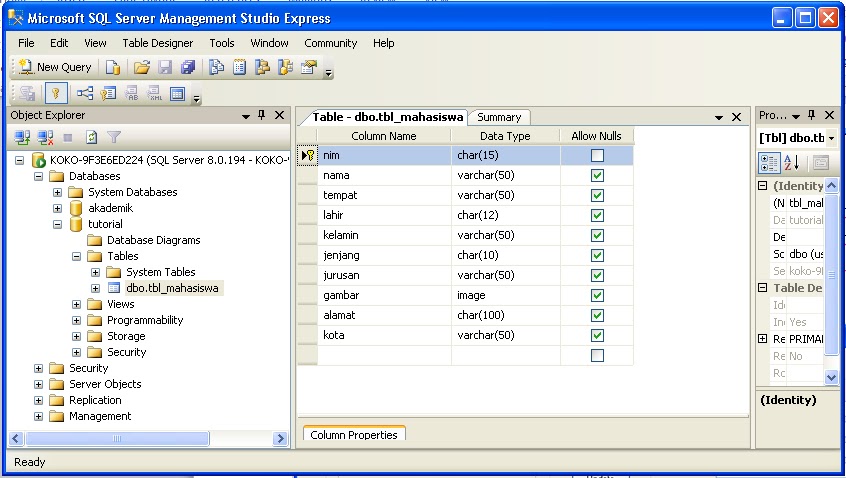Open the Properties object selector dropdown

[x=831, y=138]
